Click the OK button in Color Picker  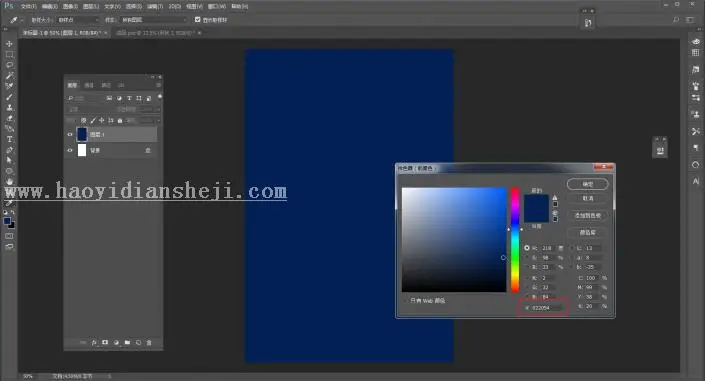tap(588, 184)
